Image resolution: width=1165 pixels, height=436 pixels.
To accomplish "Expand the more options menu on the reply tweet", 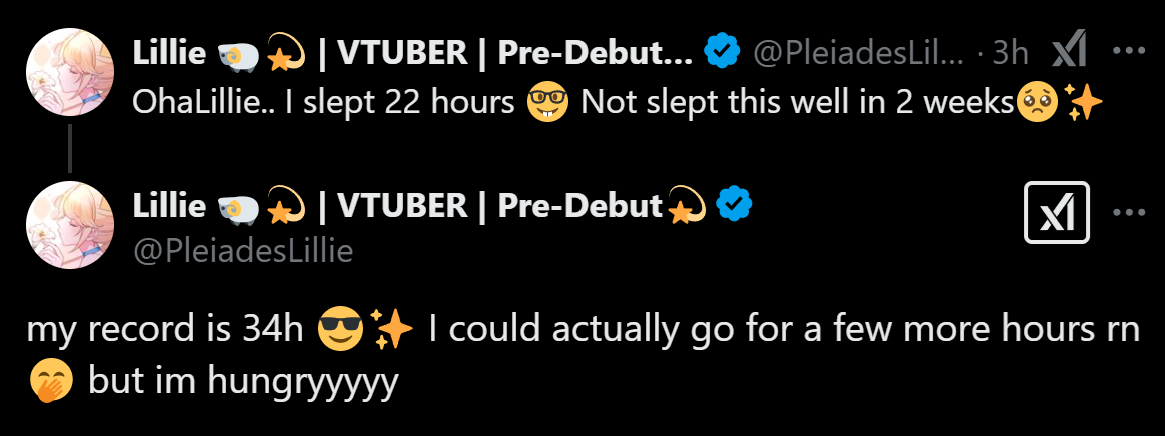I will pyautogui.click(x=1129, y=212).
